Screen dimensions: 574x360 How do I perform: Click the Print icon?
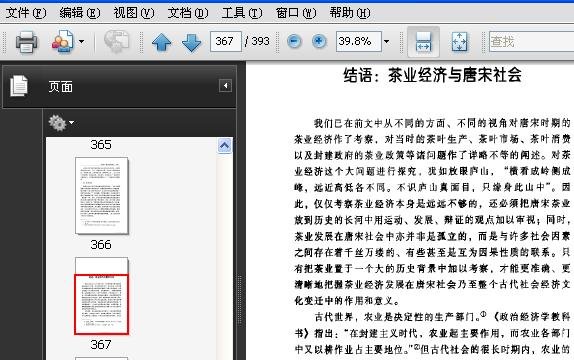[26, 42]
